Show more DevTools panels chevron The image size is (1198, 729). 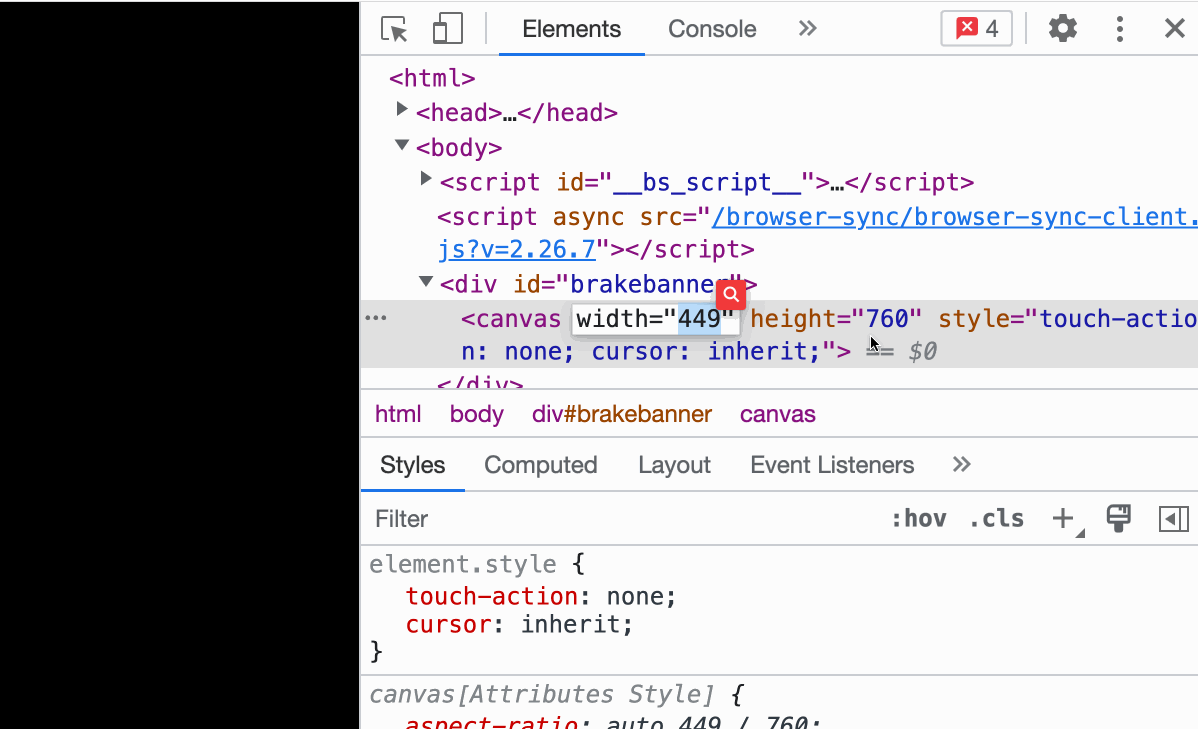[808, 29]
